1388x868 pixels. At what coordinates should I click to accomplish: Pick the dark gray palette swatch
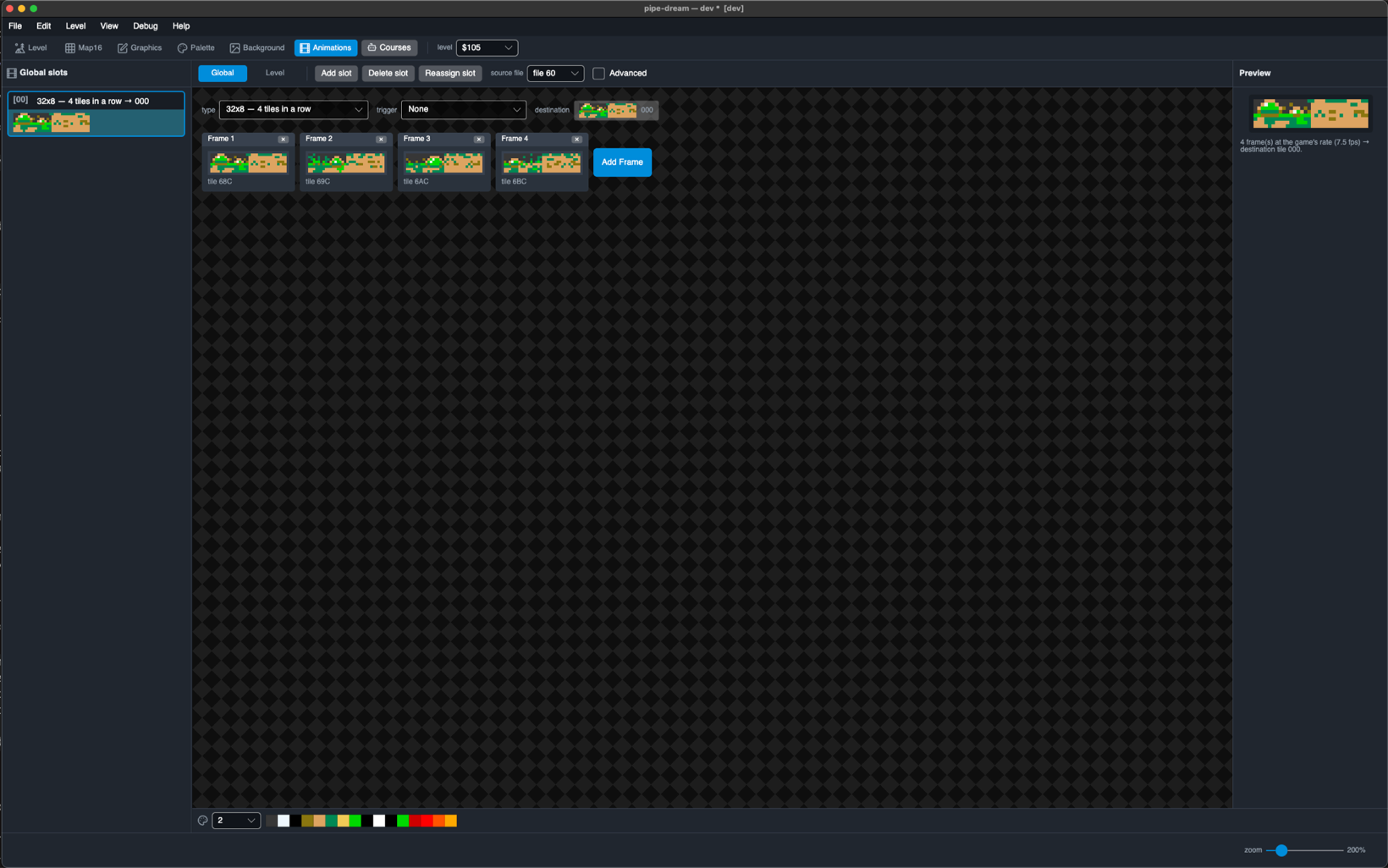tap(272, 821)
